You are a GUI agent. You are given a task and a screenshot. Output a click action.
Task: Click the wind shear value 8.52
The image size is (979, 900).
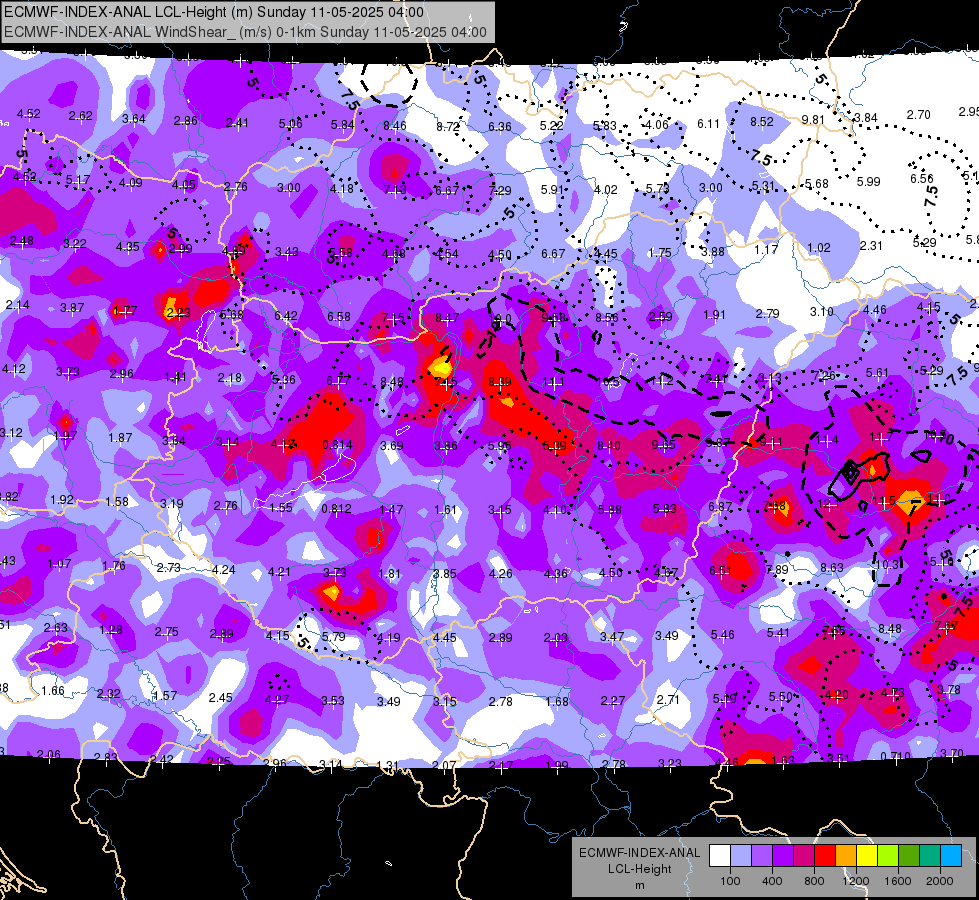[x=762, y=121]
